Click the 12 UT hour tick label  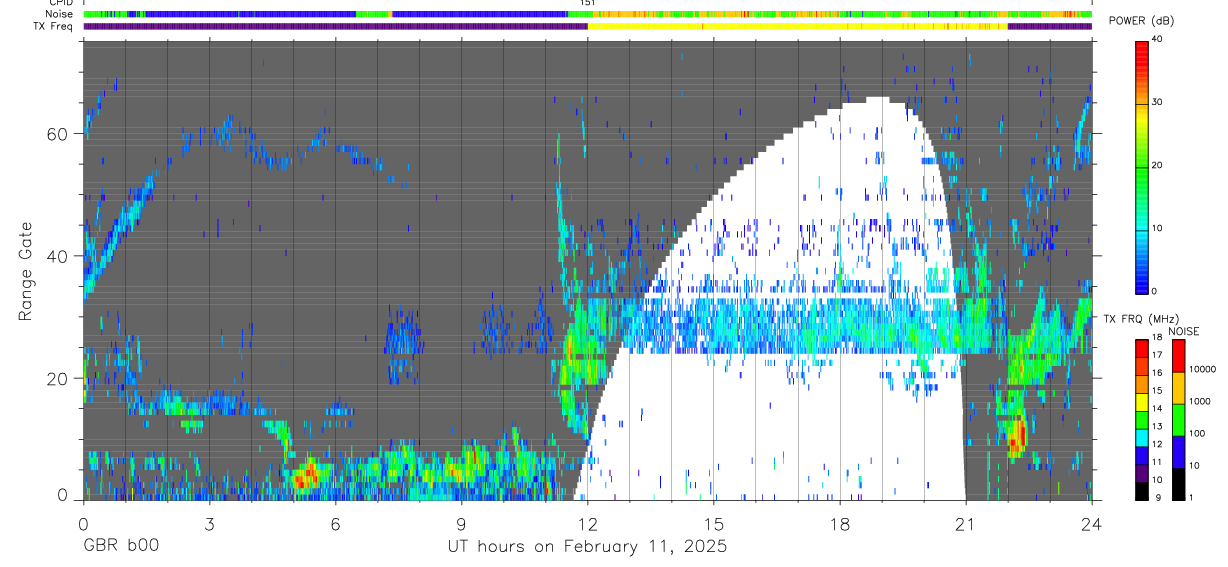click(x=587, y=524)
